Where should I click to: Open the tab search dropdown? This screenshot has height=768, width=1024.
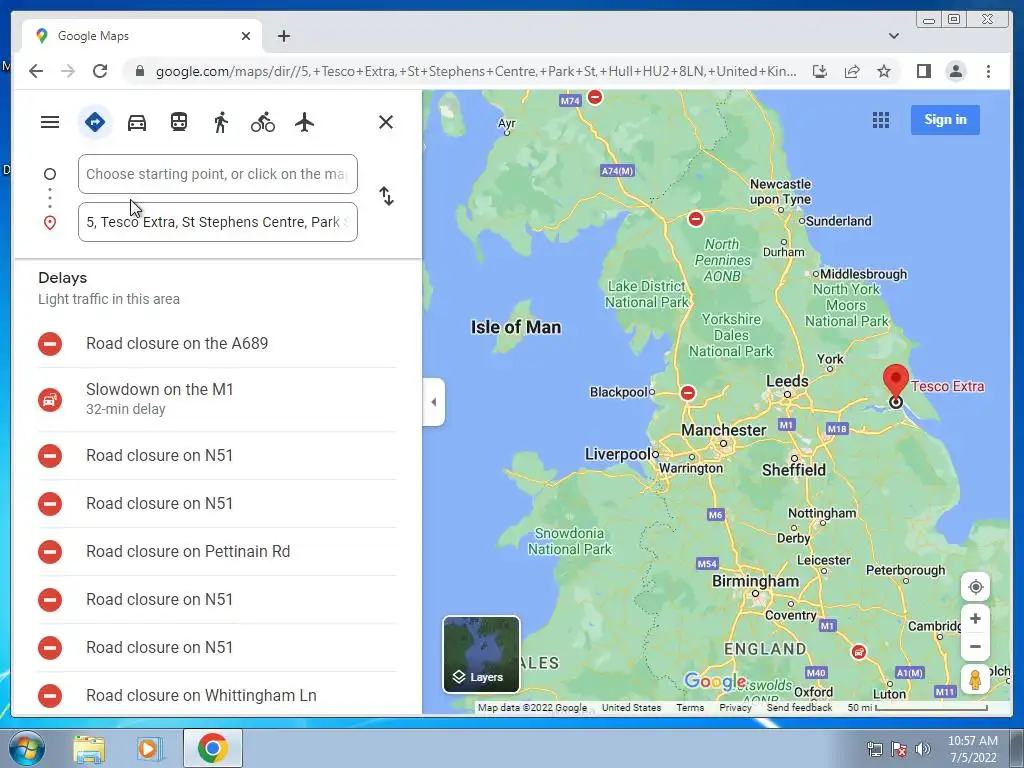point(893,36)
